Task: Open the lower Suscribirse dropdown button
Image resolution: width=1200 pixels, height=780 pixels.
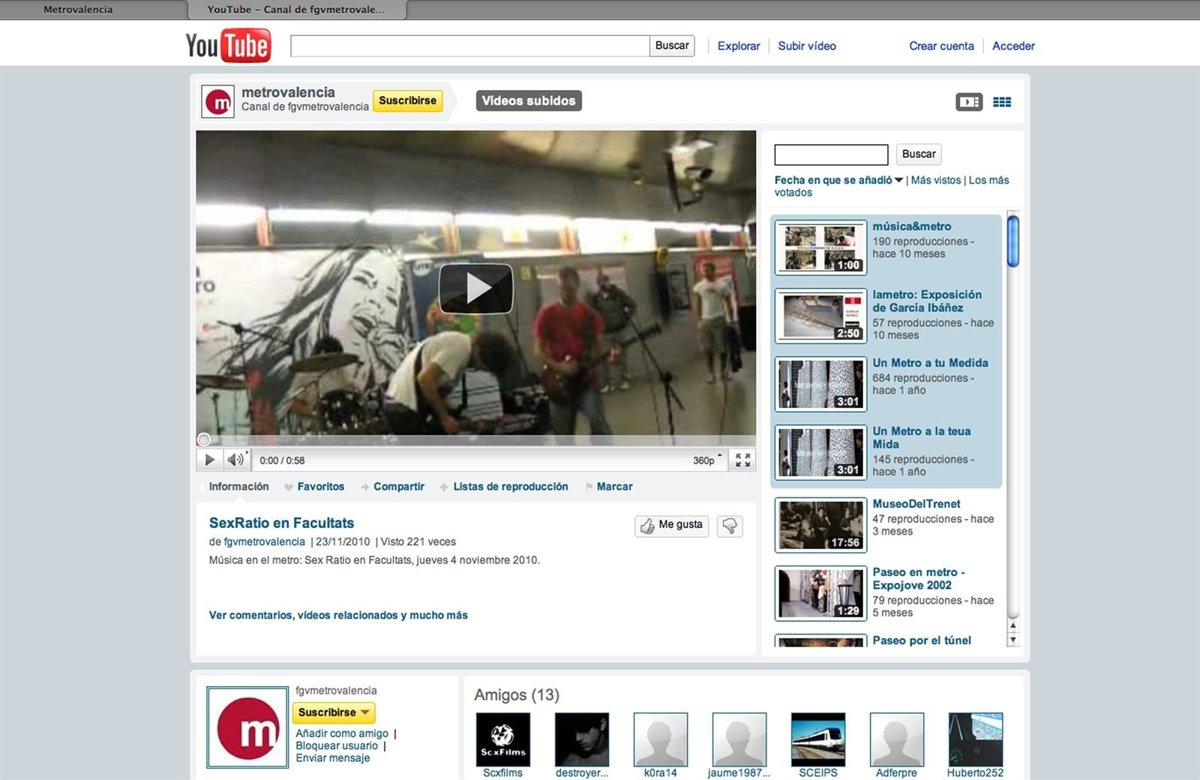Action: pos(334,713)
